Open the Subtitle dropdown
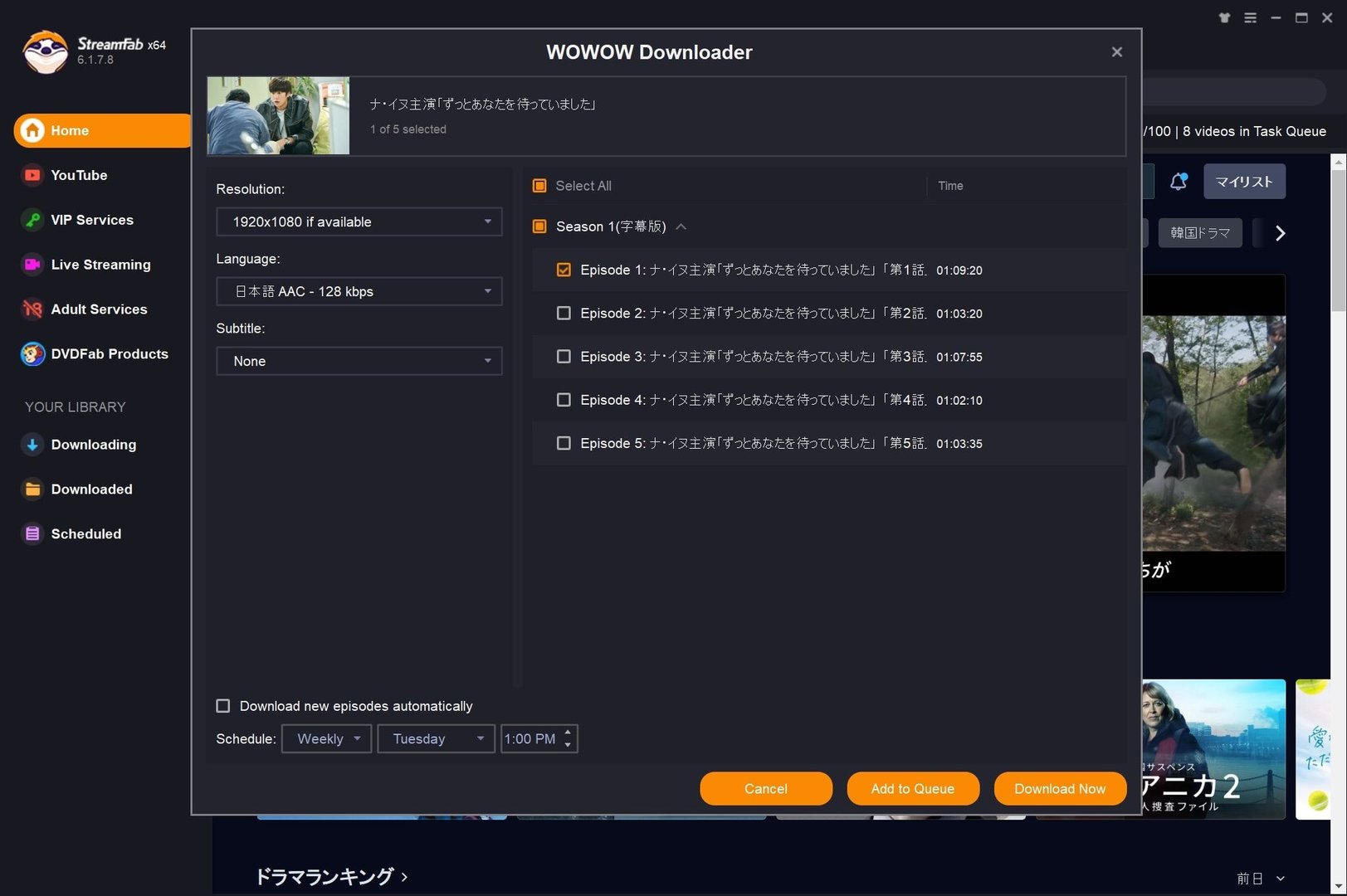 (x=359, y=361)
